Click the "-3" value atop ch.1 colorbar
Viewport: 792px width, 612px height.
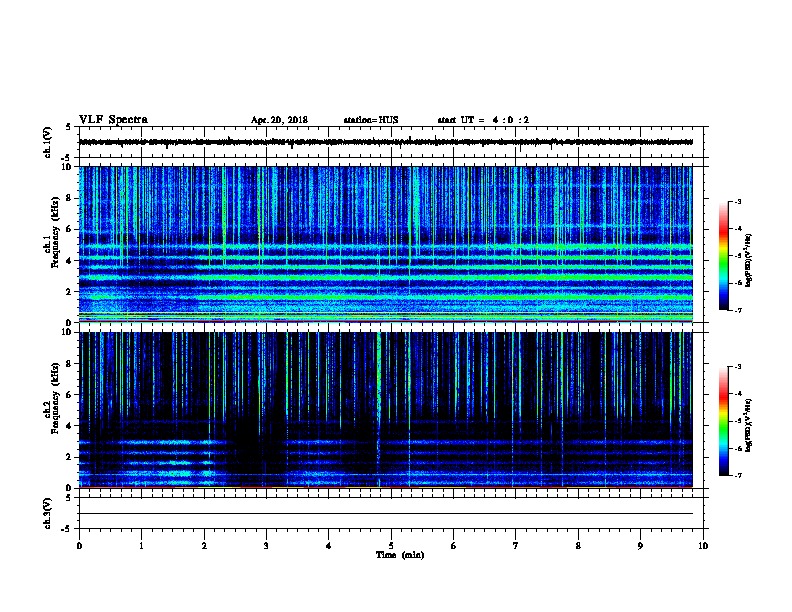pos(737,201)
